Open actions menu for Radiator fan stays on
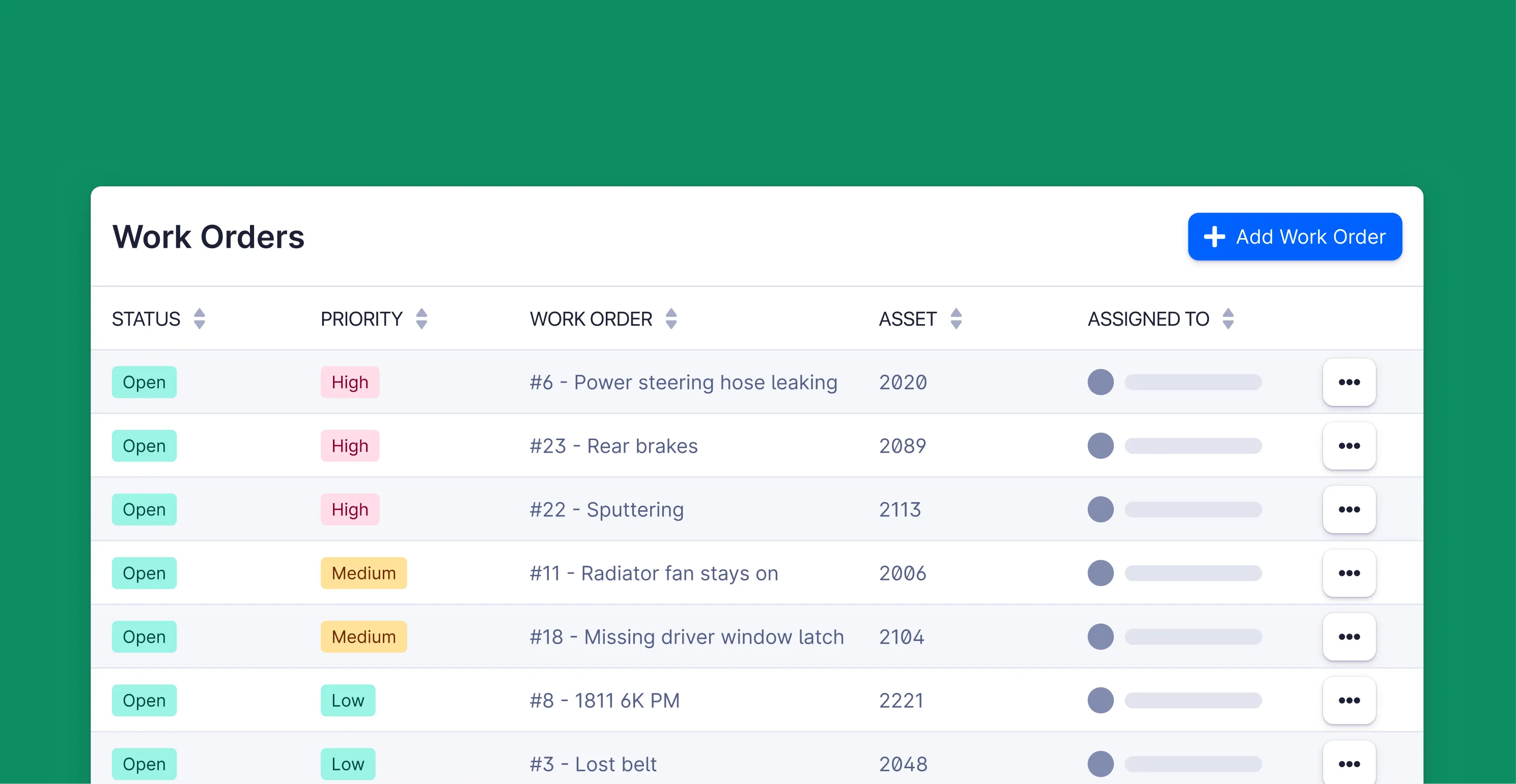The width and height of the screenshot is (1516, 784). (1349, 573)
